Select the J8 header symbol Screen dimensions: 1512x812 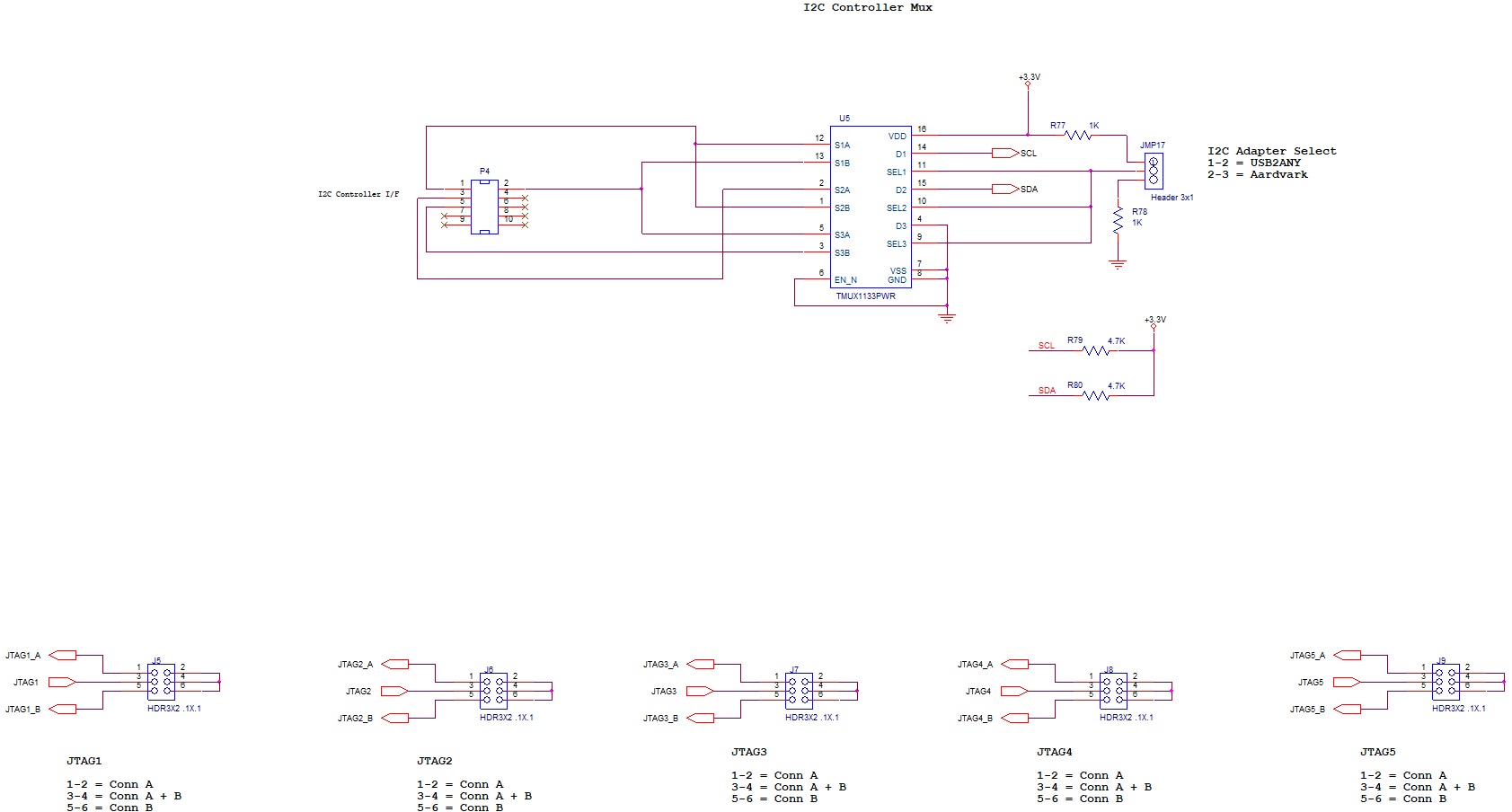click(x=1113, y=691)
